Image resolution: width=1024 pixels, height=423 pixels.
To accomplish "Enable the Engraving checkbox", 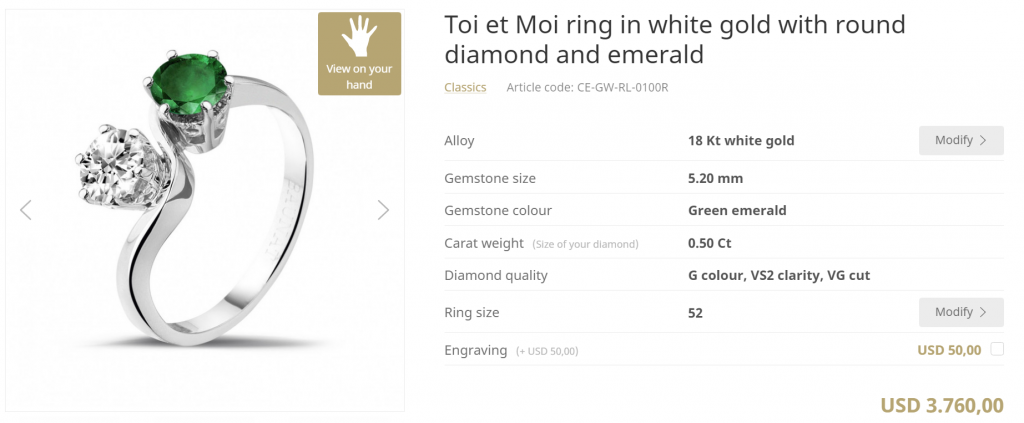I will click(997, 349).
